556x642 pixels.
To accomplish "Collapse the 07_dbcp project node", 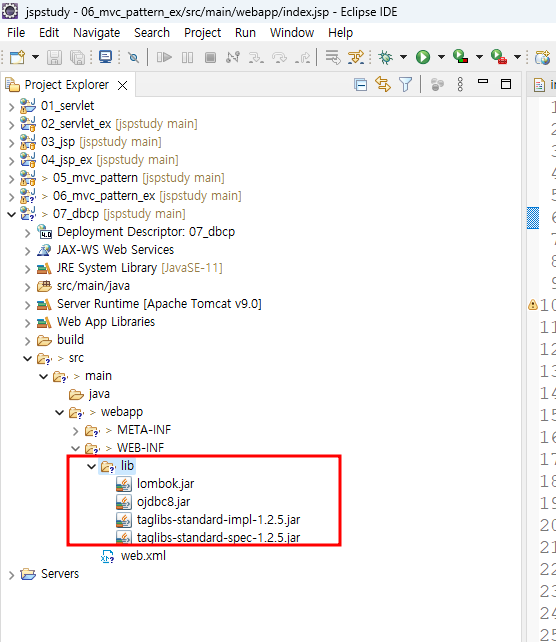I will tap(11, 214).
